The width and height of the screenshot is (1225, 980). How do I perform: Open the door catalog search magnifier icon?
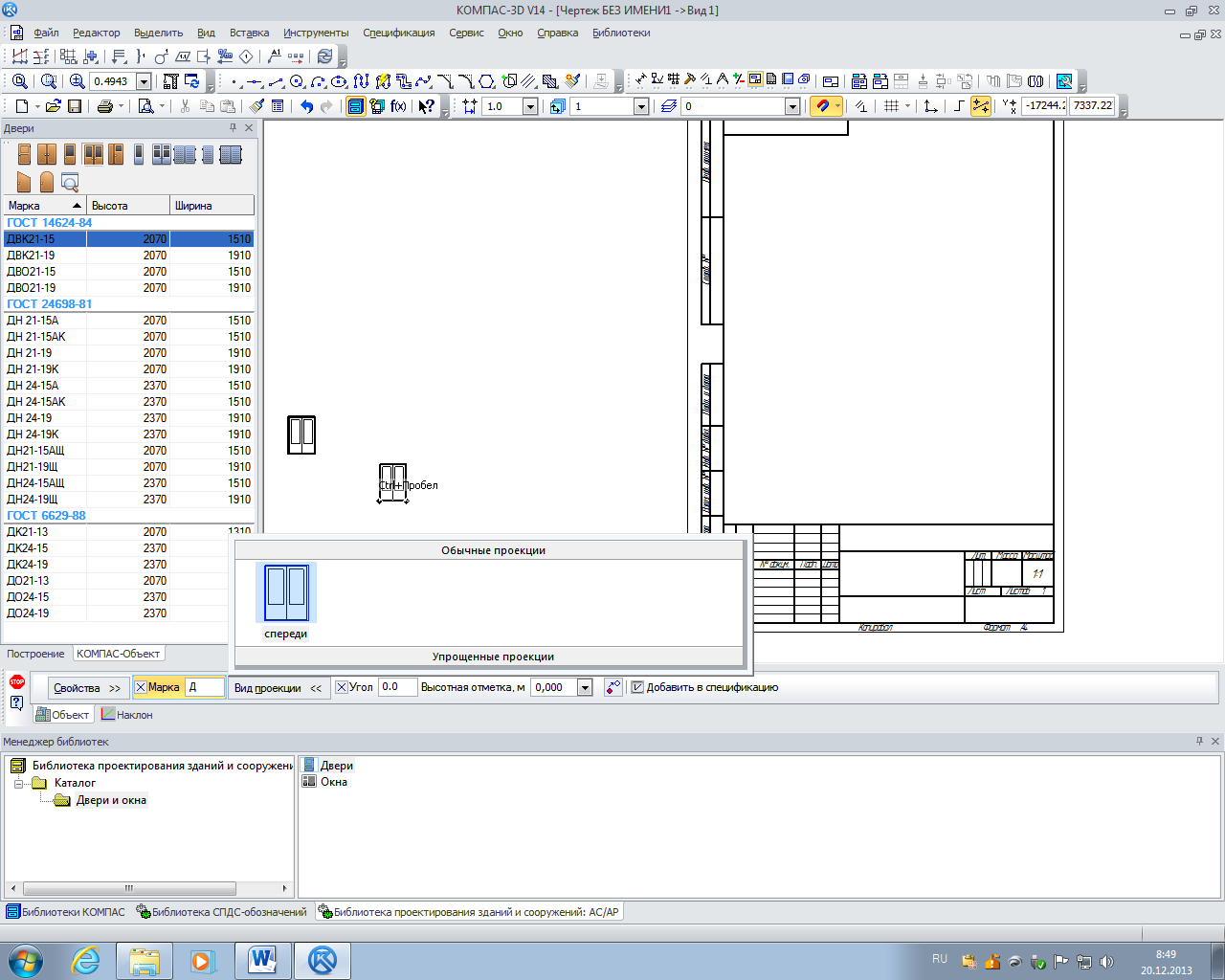tap(70, 182)
